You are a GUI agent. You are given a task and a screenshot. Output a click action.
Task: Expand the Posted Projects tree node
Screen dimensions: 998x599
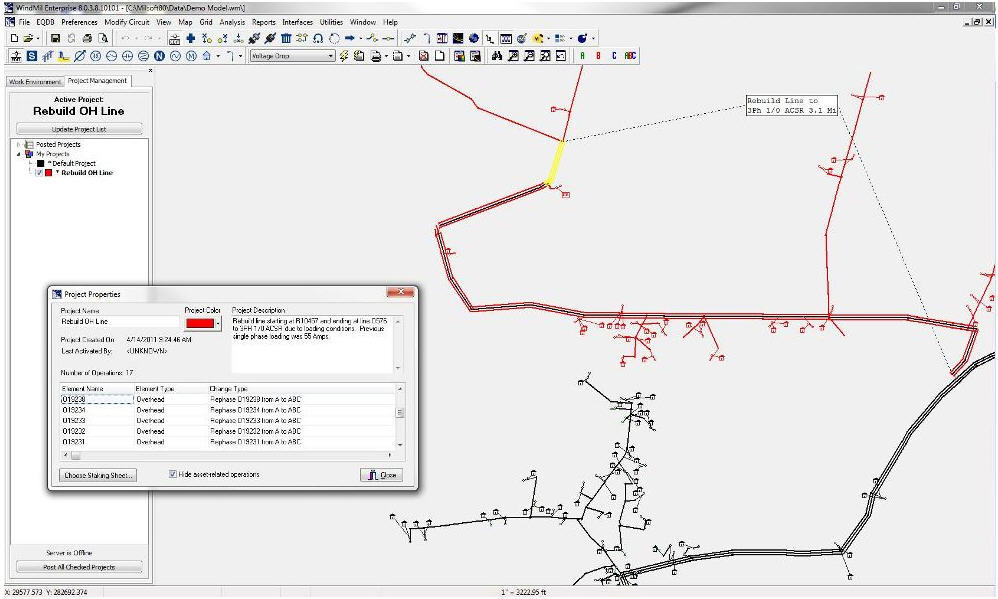click(x=18, y=144)
